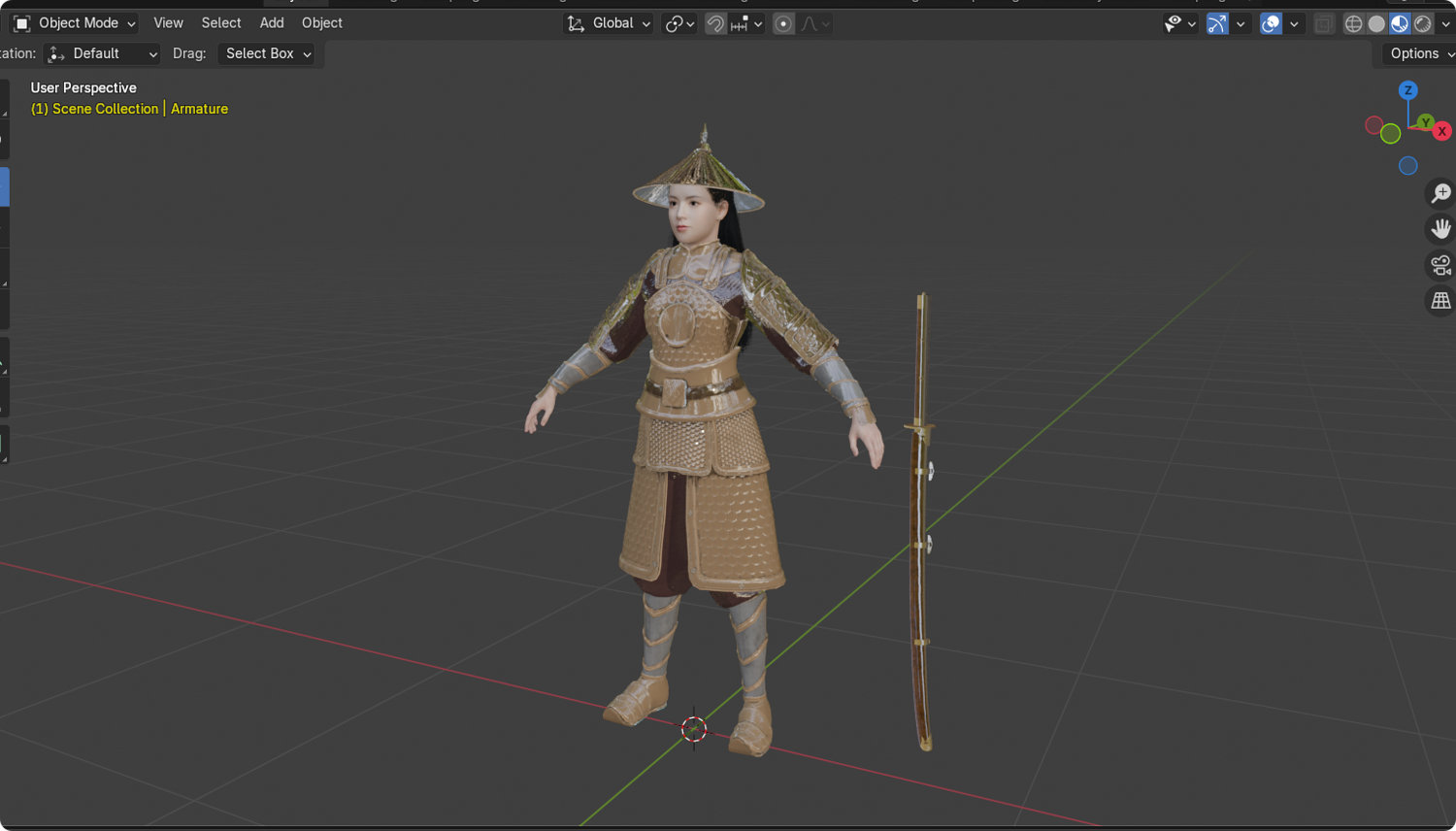Open the Default orientation dropdown
Image resolution: width=1456 pixels, height=831 pixels.
(x=102, y=54)
